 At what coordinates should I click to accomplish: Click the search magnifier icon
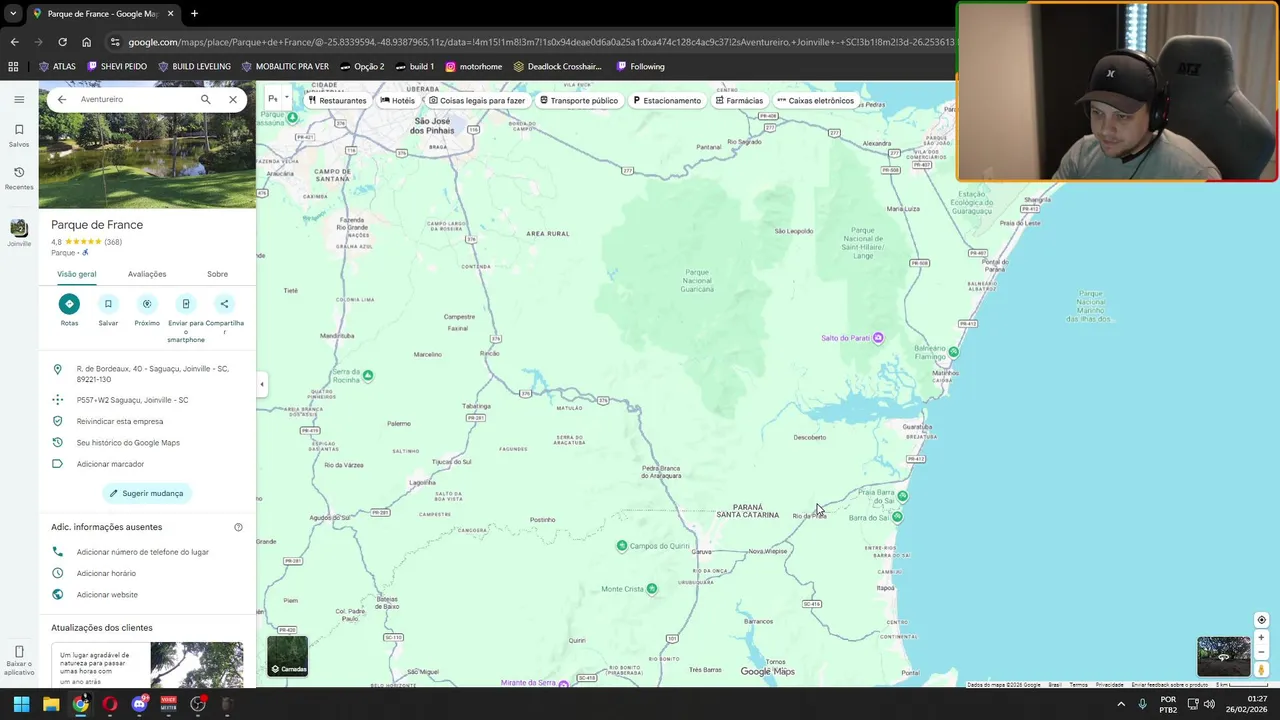tap(206, 99)
